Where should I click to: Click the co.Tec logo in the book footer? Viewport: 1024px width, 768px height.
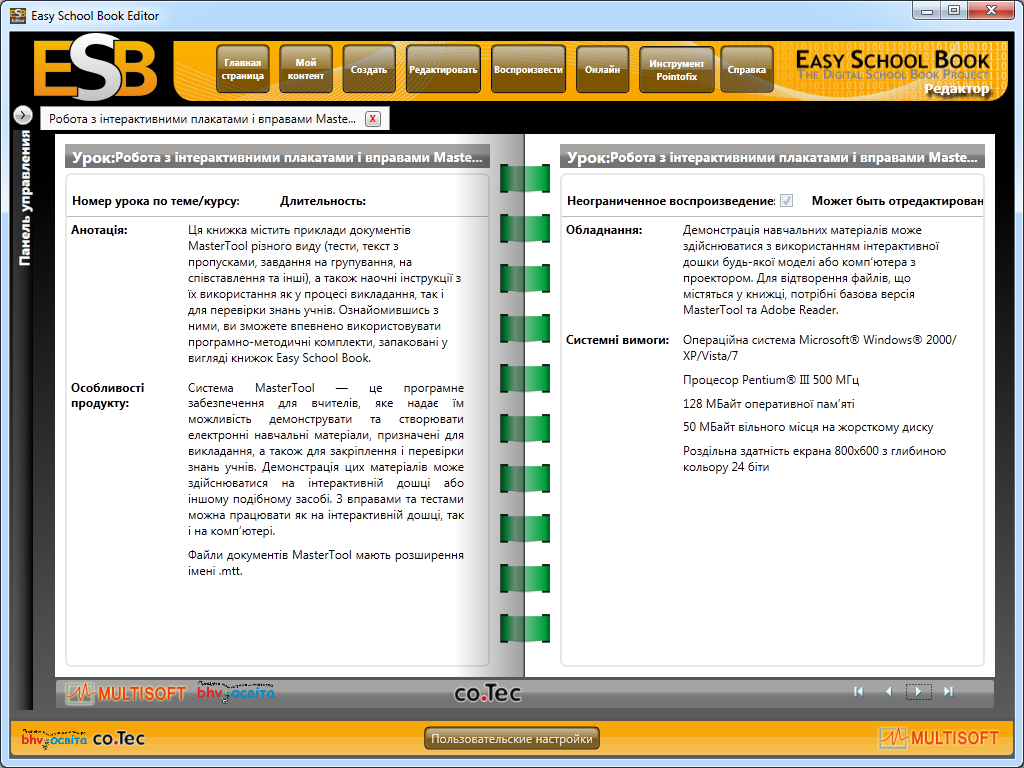click(488, 693)
